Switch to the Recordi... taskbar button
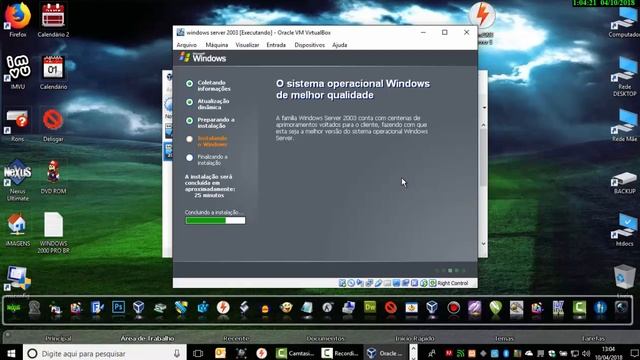 (340, 353)
